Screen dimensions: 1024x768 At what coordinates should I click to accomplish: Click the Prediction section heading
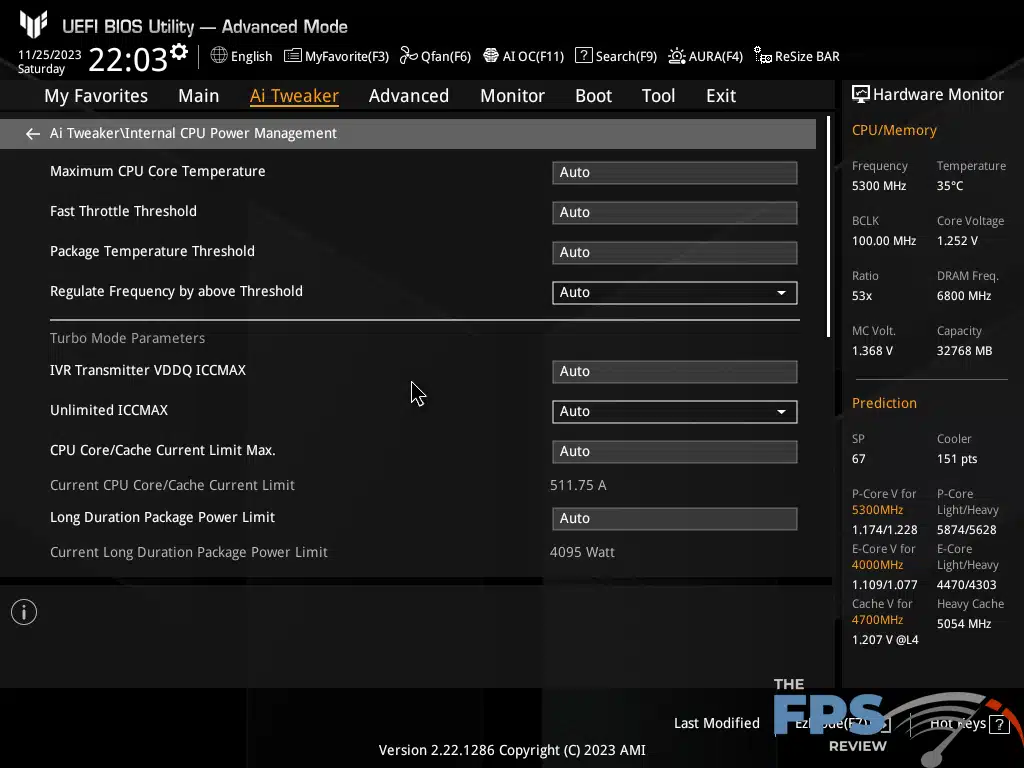[884, 403]
